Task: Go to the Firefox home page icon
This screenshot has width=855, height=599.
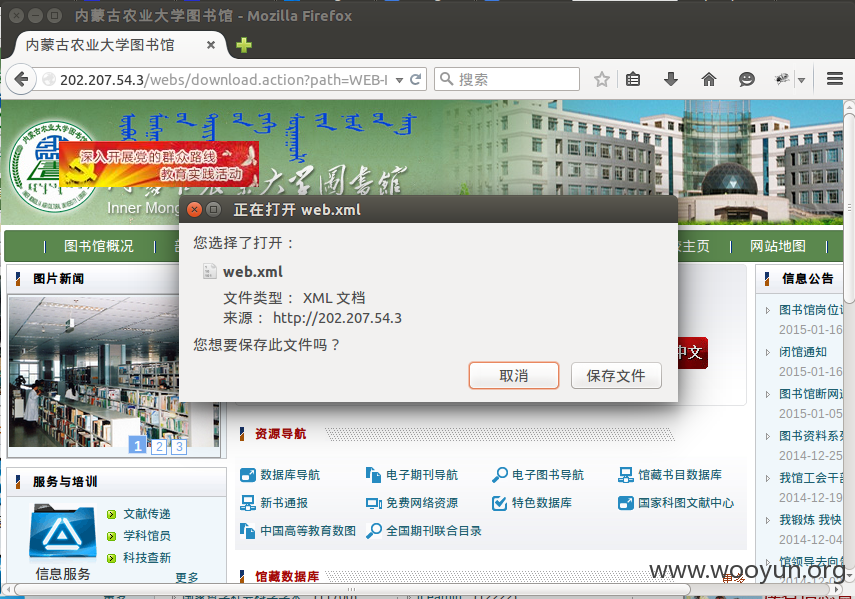Action: click(x=708, y=80)
